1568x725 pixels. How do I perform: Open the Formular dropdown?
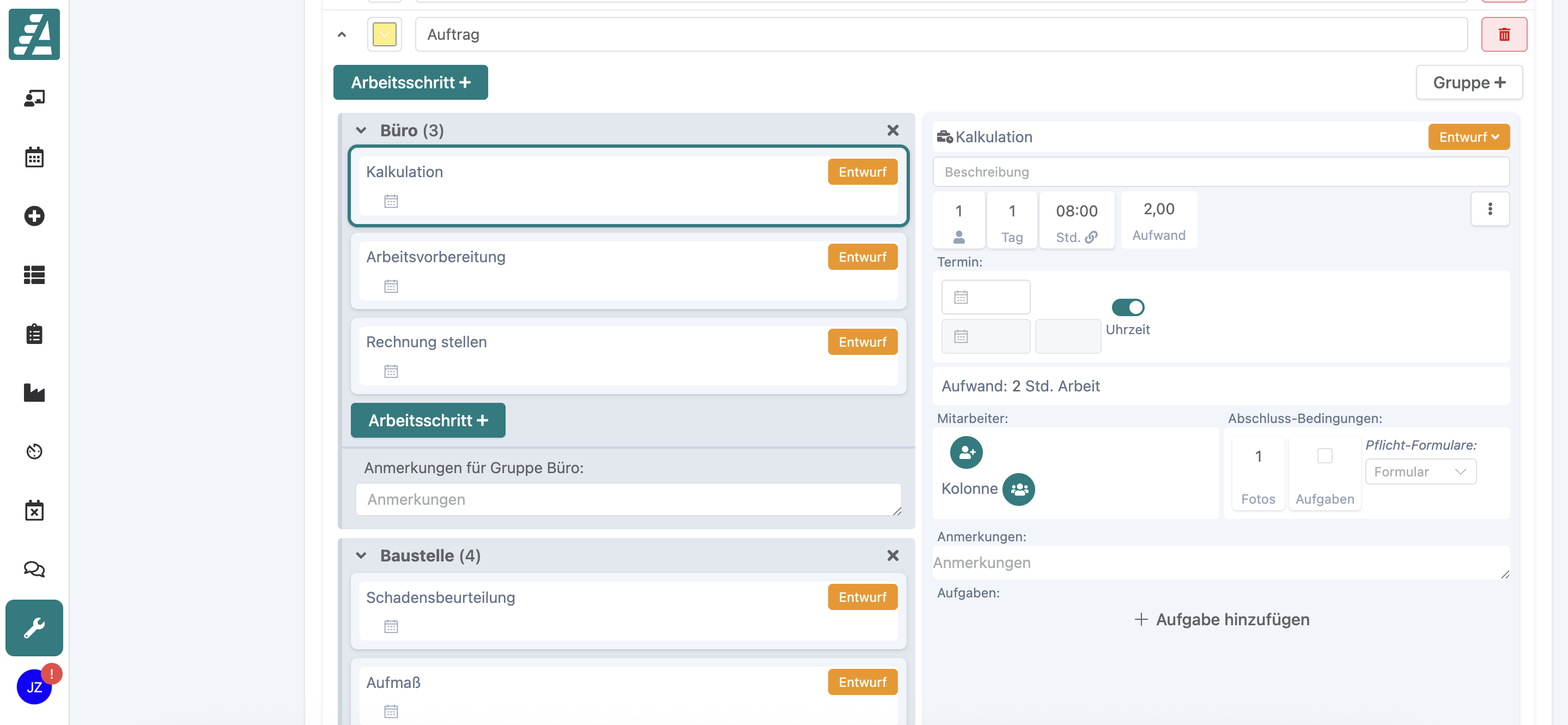1420,472
